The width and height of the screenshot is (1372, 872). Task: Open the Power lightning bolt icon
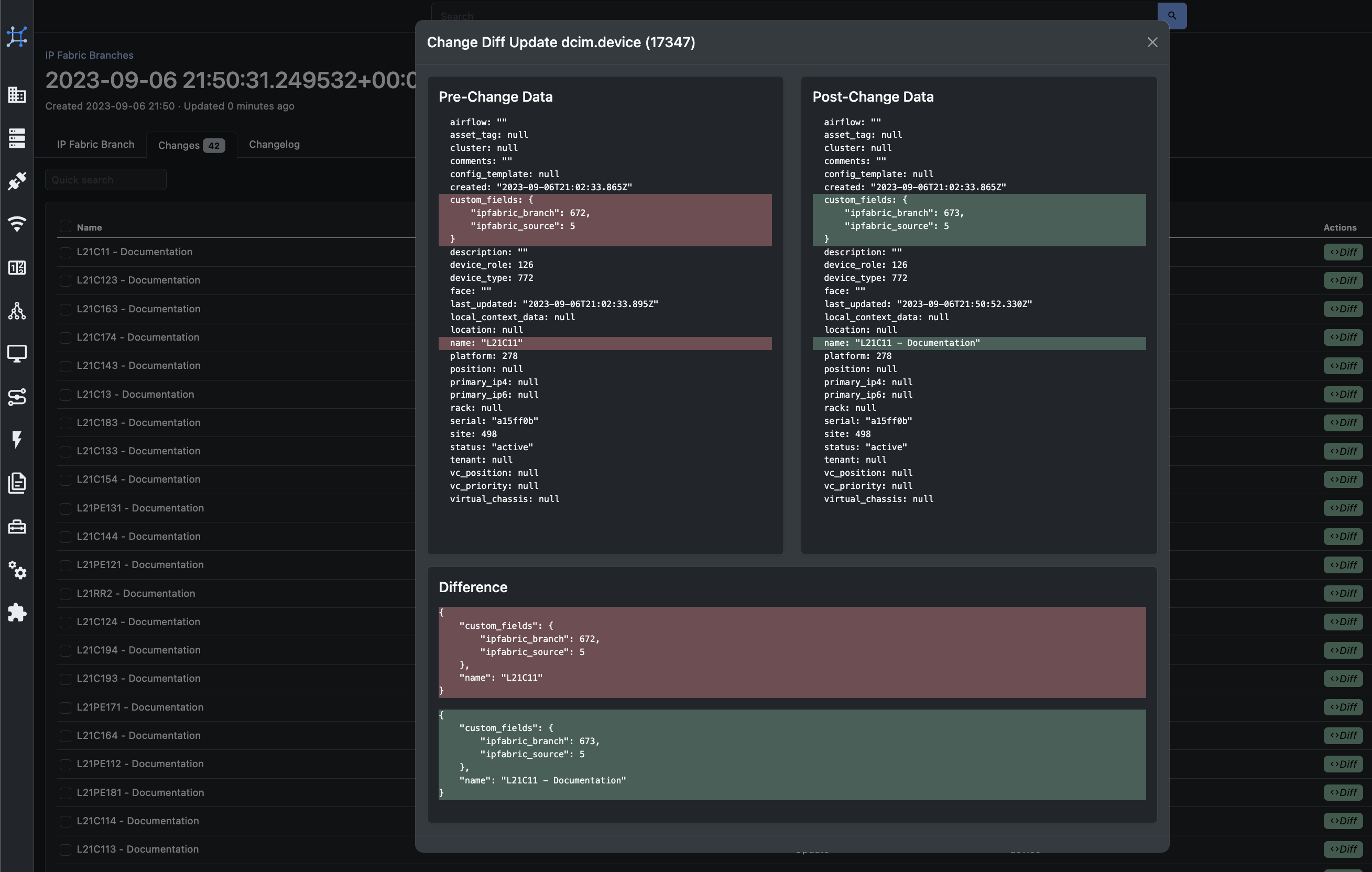(x=17, y=439)
